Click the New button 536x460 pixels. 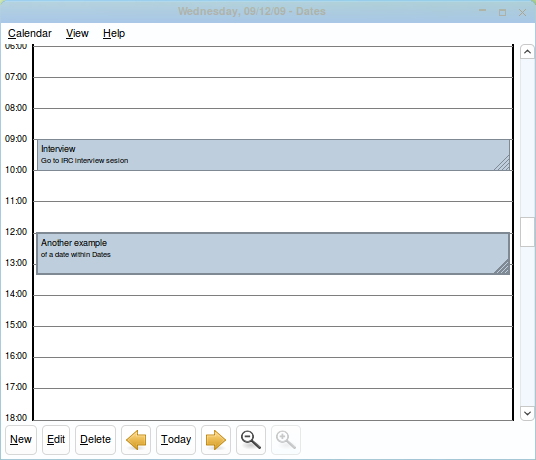click(21, 440)
